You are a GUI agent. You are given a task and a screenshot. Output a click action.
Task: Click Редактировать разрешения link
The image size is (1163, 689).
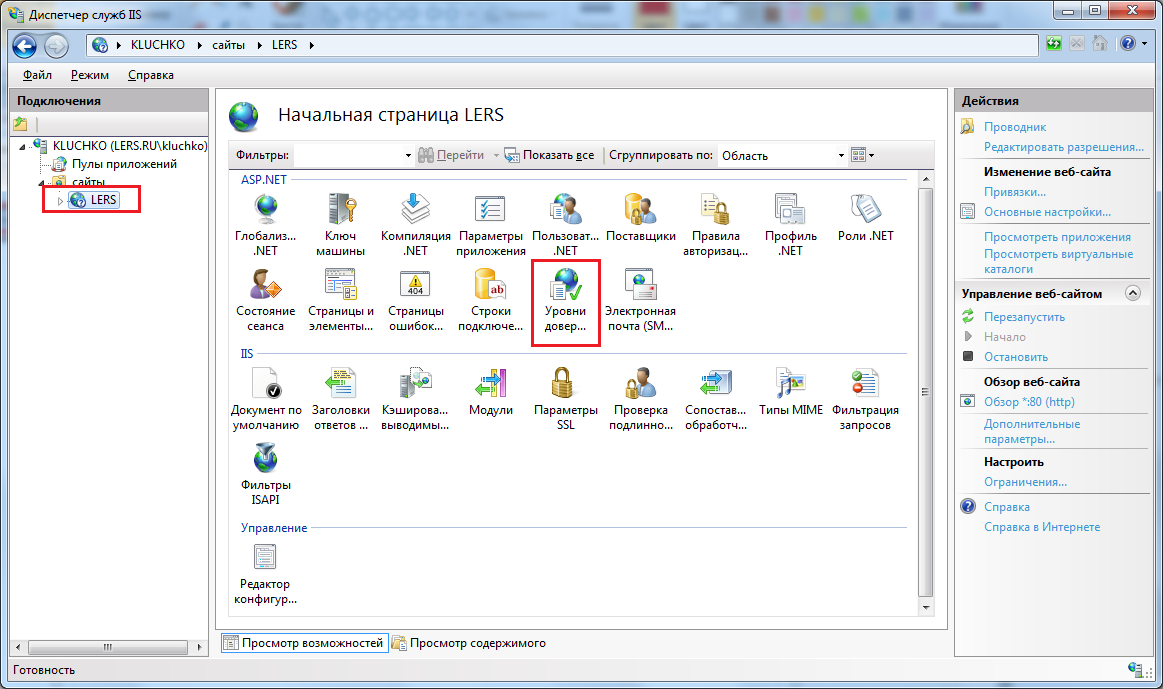1064,147
